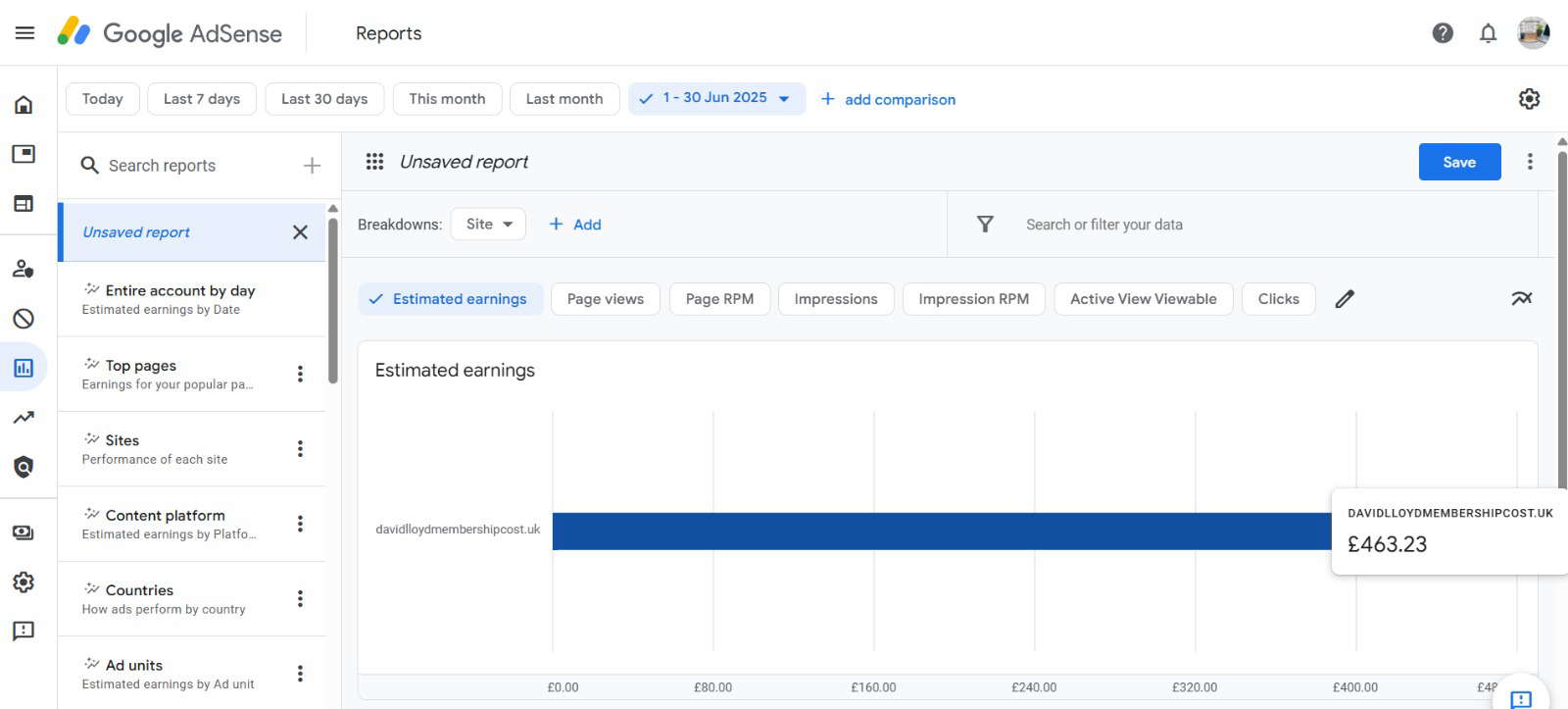The width and height of the screenshot is (1568, 709).
Task: Click the davidlloydmembershipcost.uk earnings bar
Action: [x=942, y=531]
